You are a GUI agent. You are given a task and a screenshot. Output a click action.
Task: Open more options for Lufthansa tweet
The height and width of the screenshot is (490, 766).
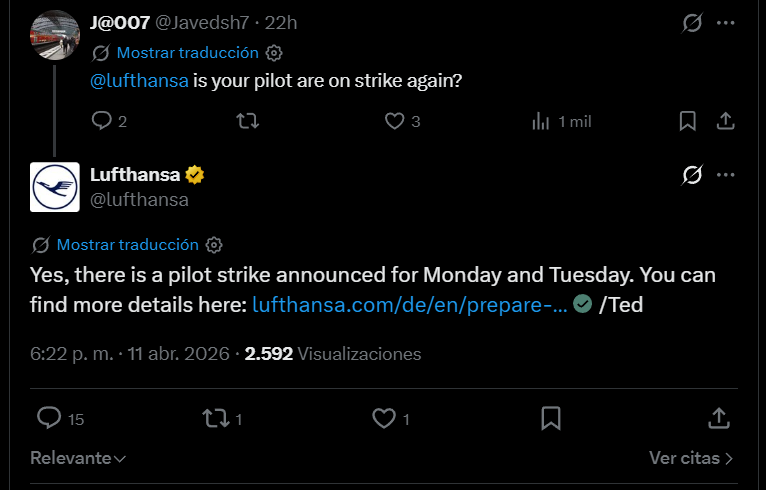pyautogui.click(x=727, y=176)
